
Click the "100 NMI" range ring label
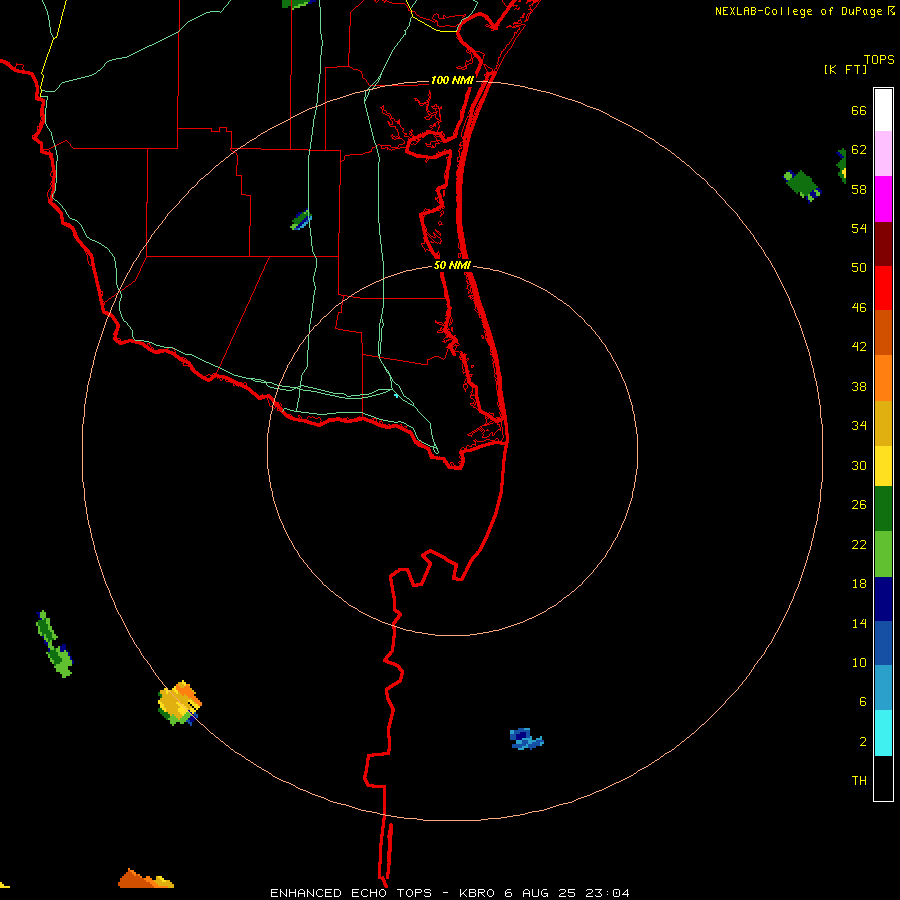point(452,80)
